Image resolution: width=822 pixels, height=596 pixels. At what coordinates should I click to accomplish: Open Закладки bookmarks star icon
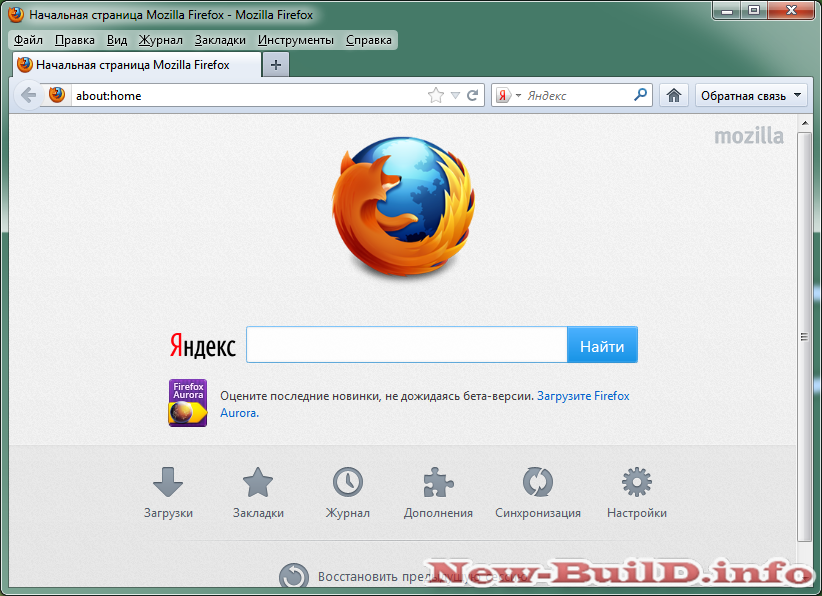pyautogui.click(x=258, y=482)
